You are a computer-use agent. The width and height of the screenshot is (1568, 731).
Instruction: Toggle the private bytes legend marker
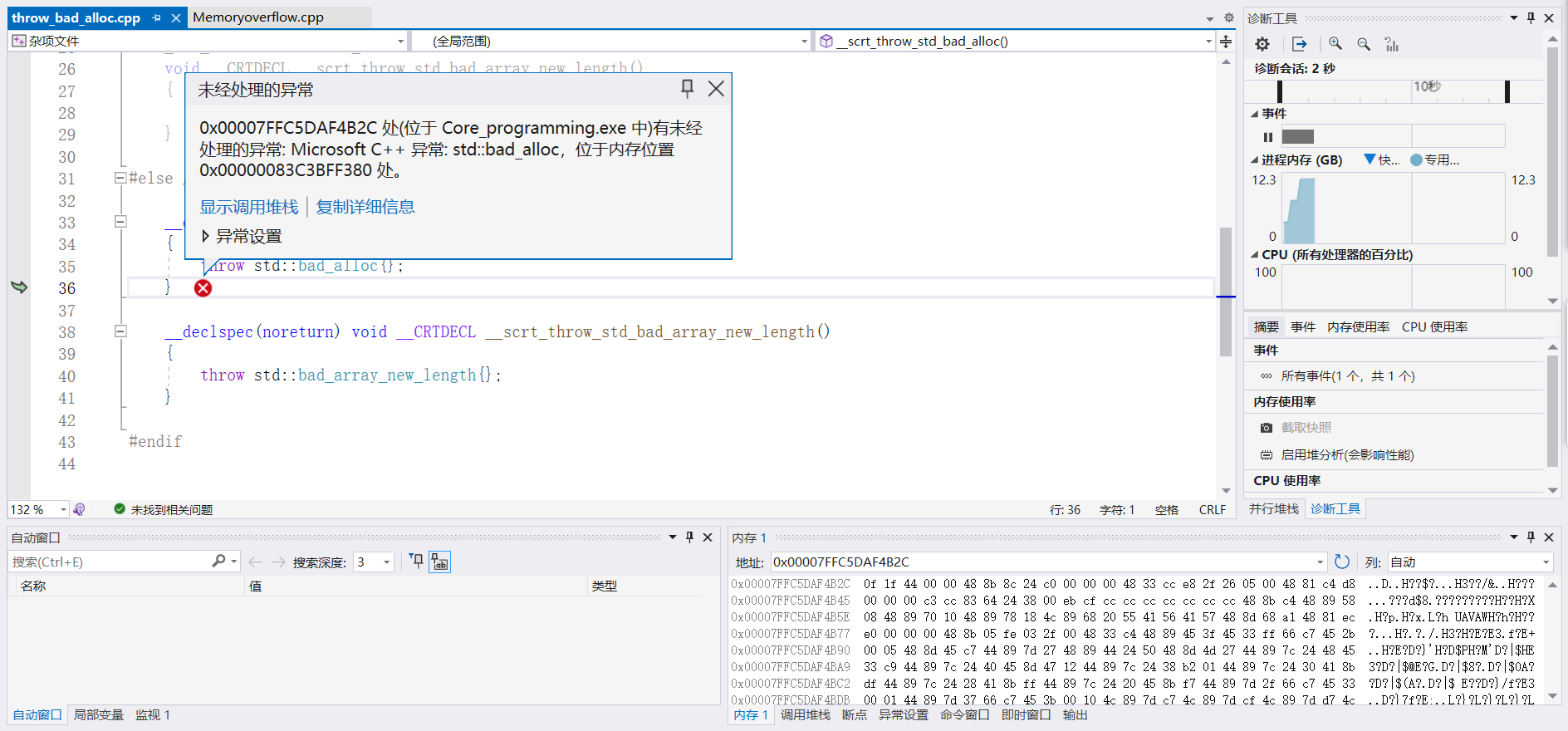1416,159
